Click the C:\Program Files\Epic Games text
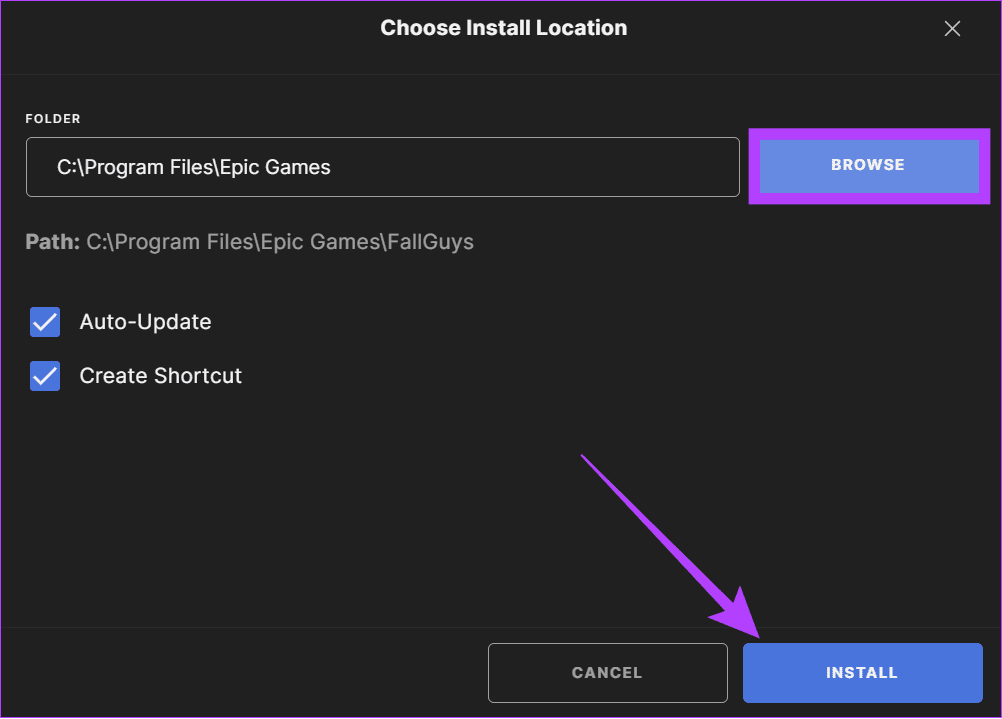Viewport: 1002px width, 719px height. pos(194,167)
